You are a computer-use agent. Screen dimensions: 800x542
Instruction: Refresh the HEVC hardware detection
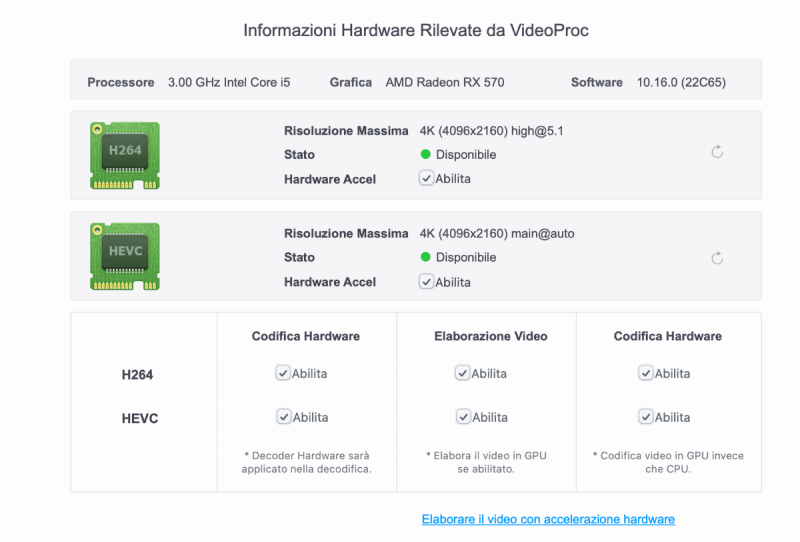click(717, 258)
